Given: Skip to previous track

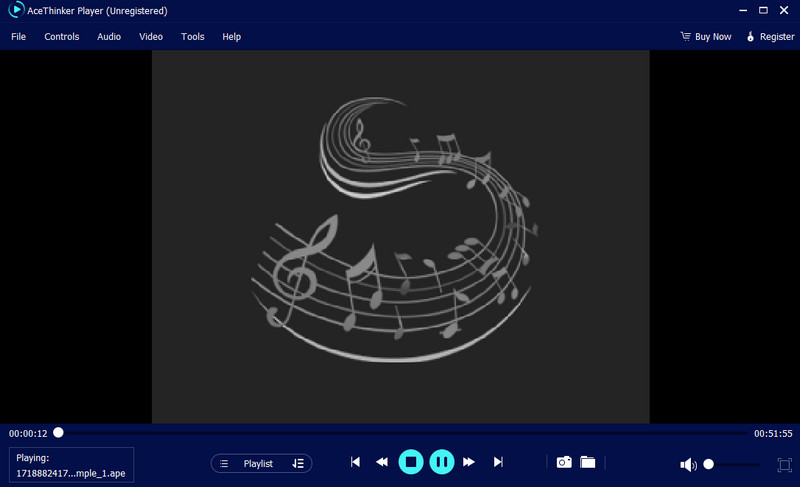Looking at the screenshot, I should point(355,462).
